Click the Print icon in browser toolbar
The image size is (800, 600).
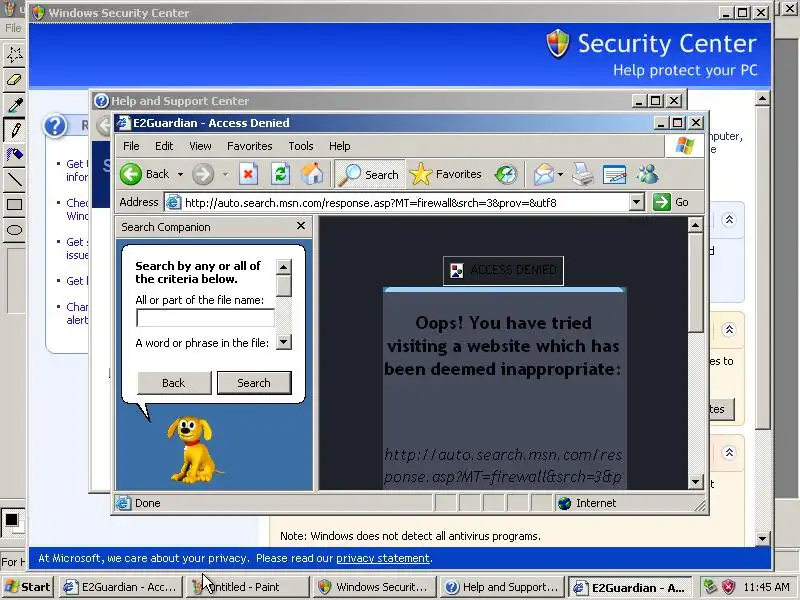pos(583,174)
